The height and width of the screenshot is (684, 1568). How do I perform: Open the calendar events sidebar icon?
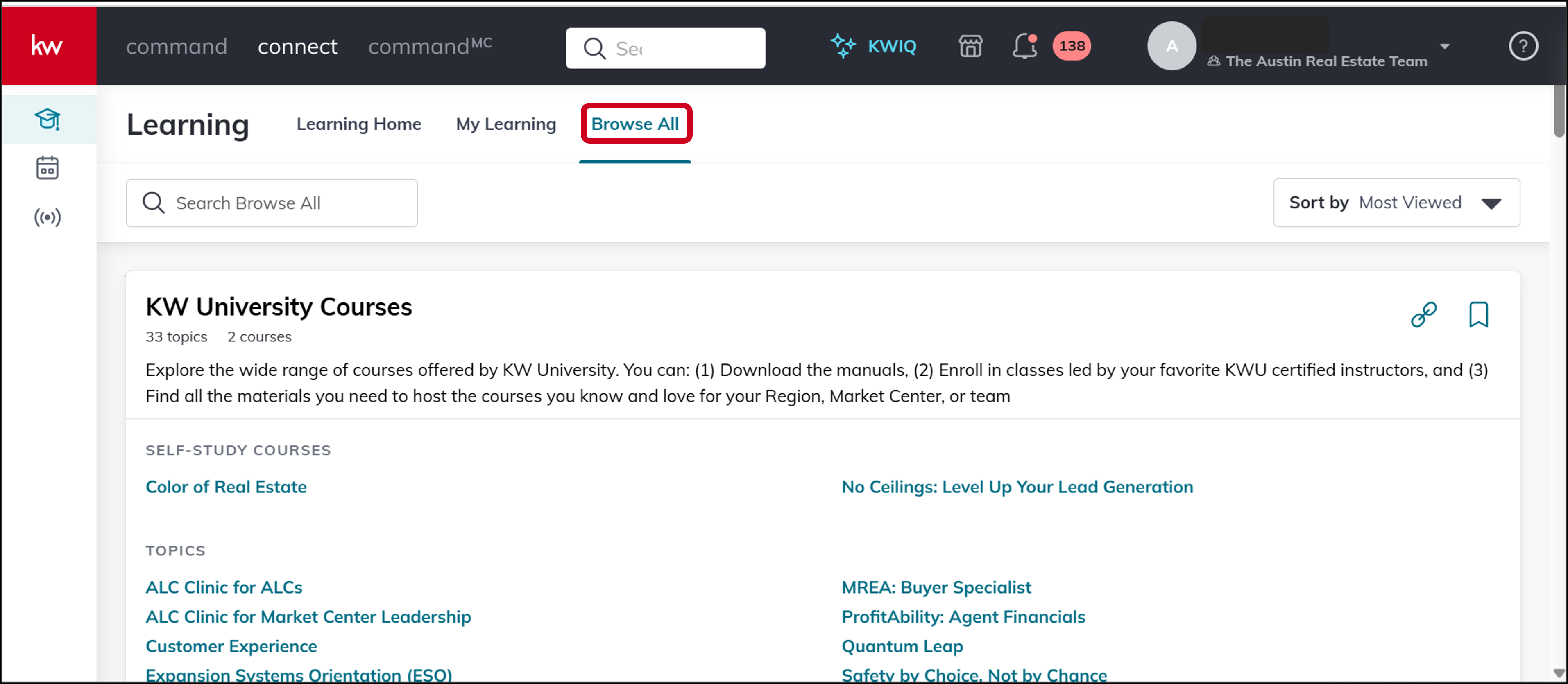click(x=48, y=168)
